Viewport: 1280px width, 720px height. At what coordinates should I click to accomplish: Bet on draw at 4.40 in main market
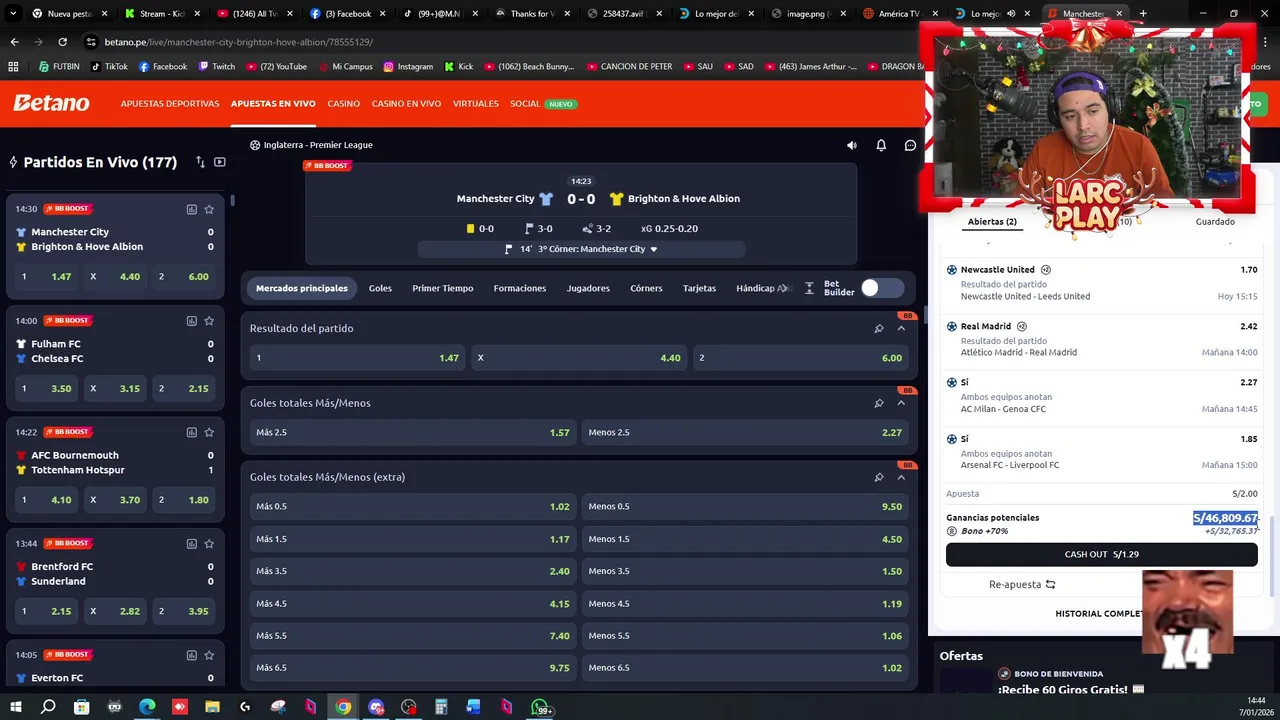[x=579, y=358]
